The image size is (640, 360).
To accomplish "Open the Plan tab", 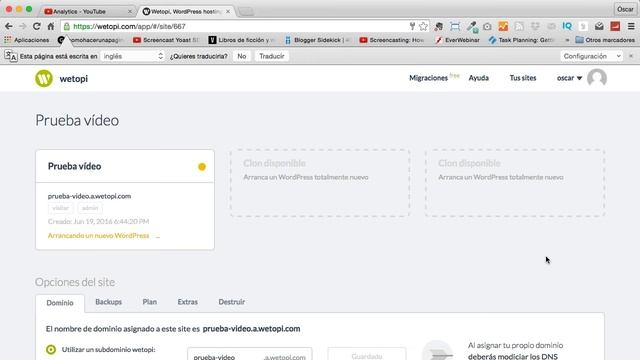I will [149, 302].
